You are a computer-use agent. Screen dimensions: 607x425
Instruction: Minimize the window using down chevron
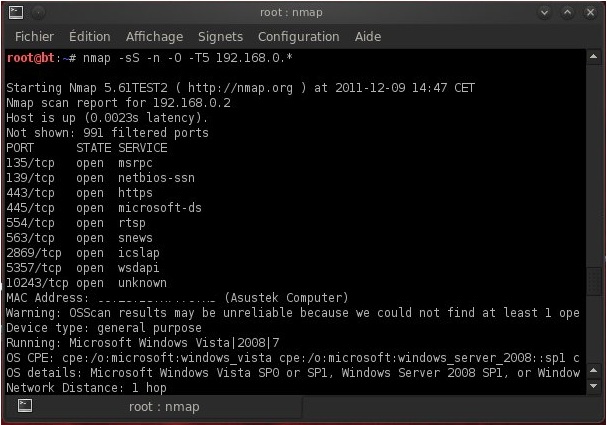click(x=544, y=13)
